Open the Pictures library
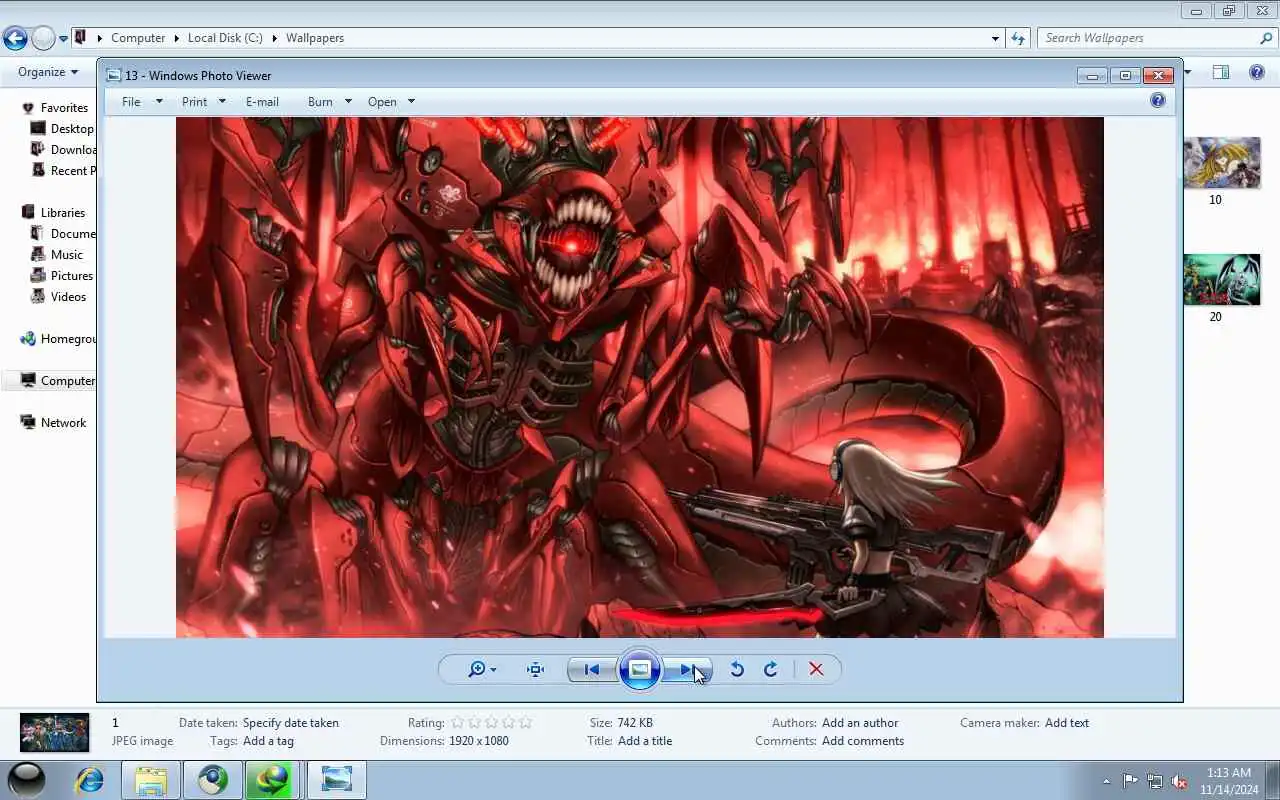 [x=71, y=275]
